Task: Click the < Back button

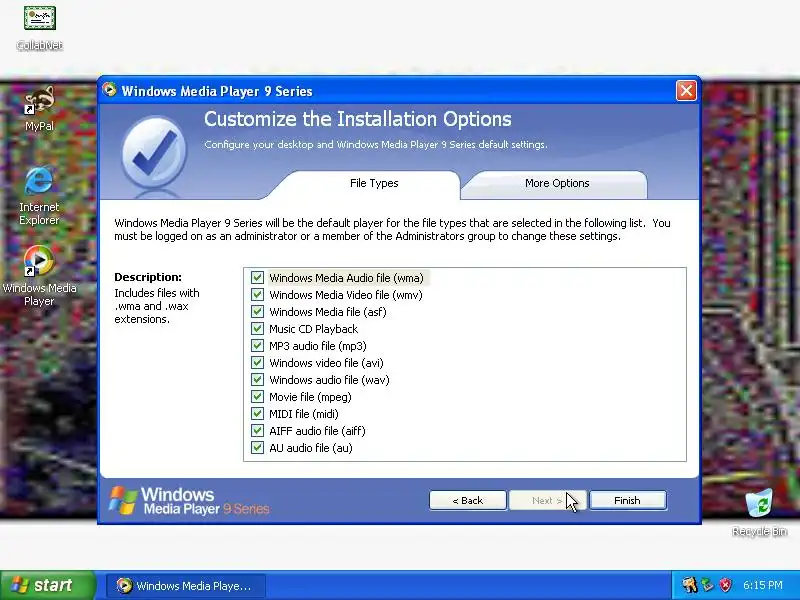Action: click(468, 501)
